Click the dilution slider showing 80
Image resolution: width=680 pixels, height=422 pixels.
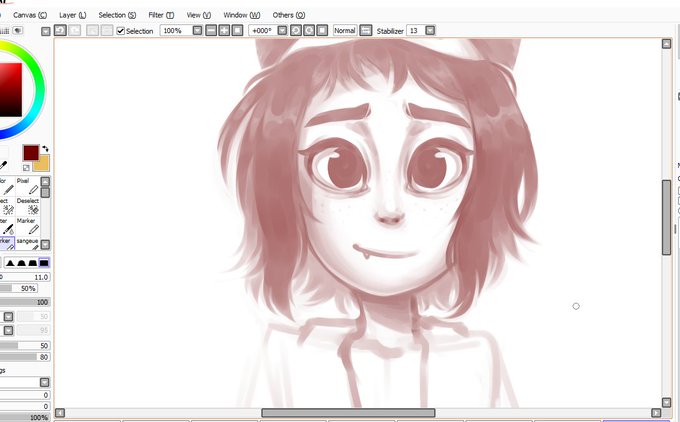pos(25,357)
